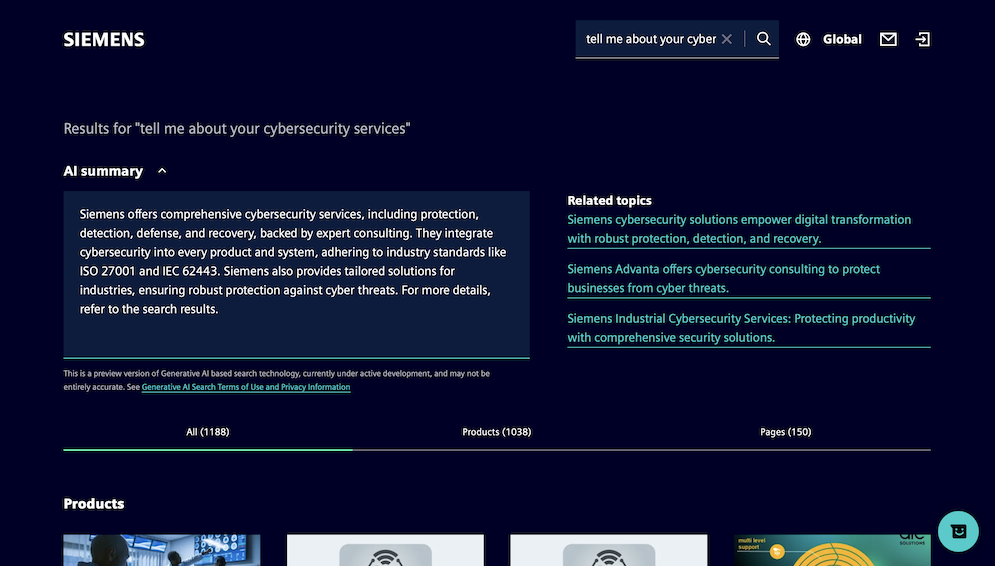Click the Siemens logo

104,40
